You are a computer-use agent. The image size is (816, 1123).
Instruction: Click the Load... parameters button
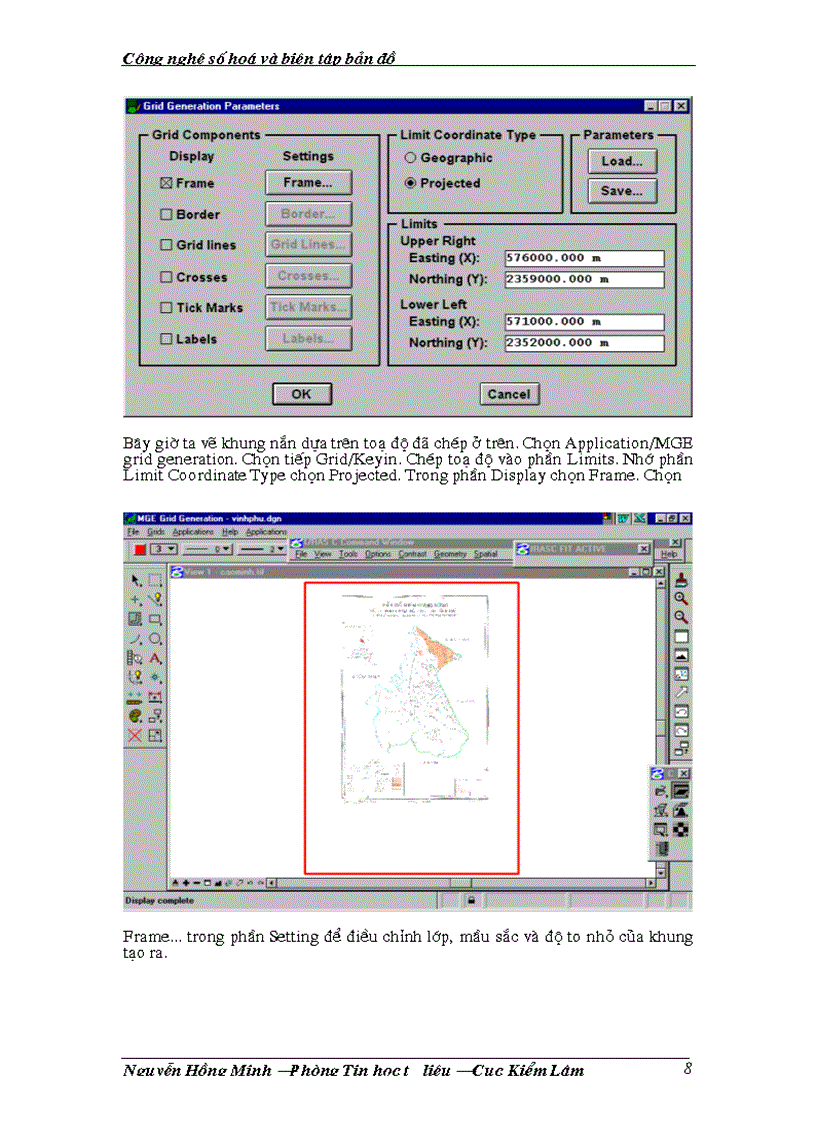coord(621,161)
